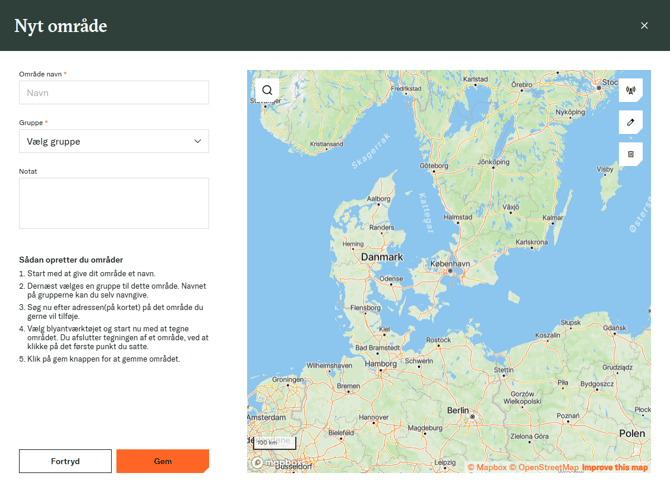Open the OpenStreetMap attribution link
Screen dimensions: 670x492
544,467
